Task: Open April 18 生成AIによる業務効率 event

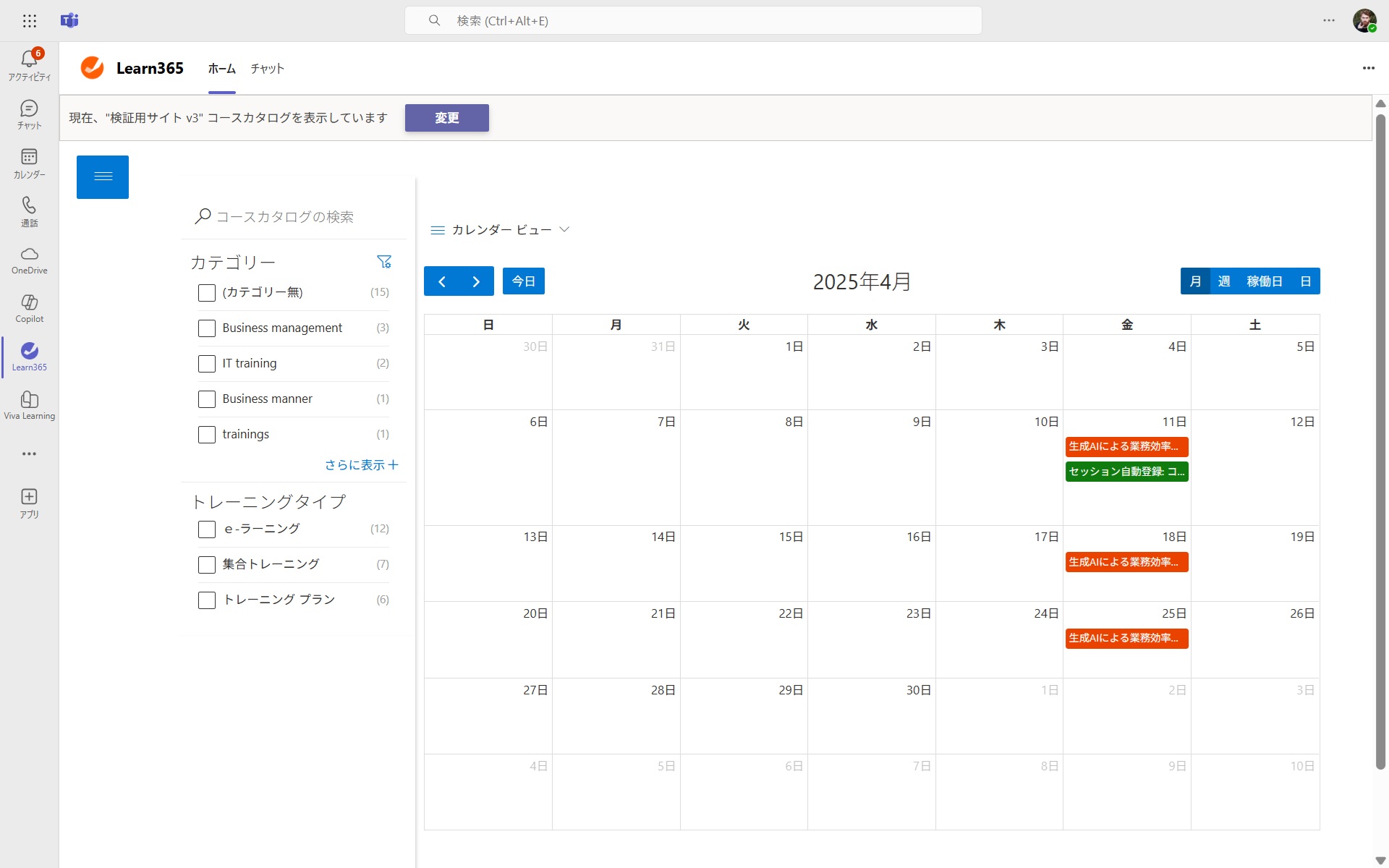Action: click(1126, 562)
